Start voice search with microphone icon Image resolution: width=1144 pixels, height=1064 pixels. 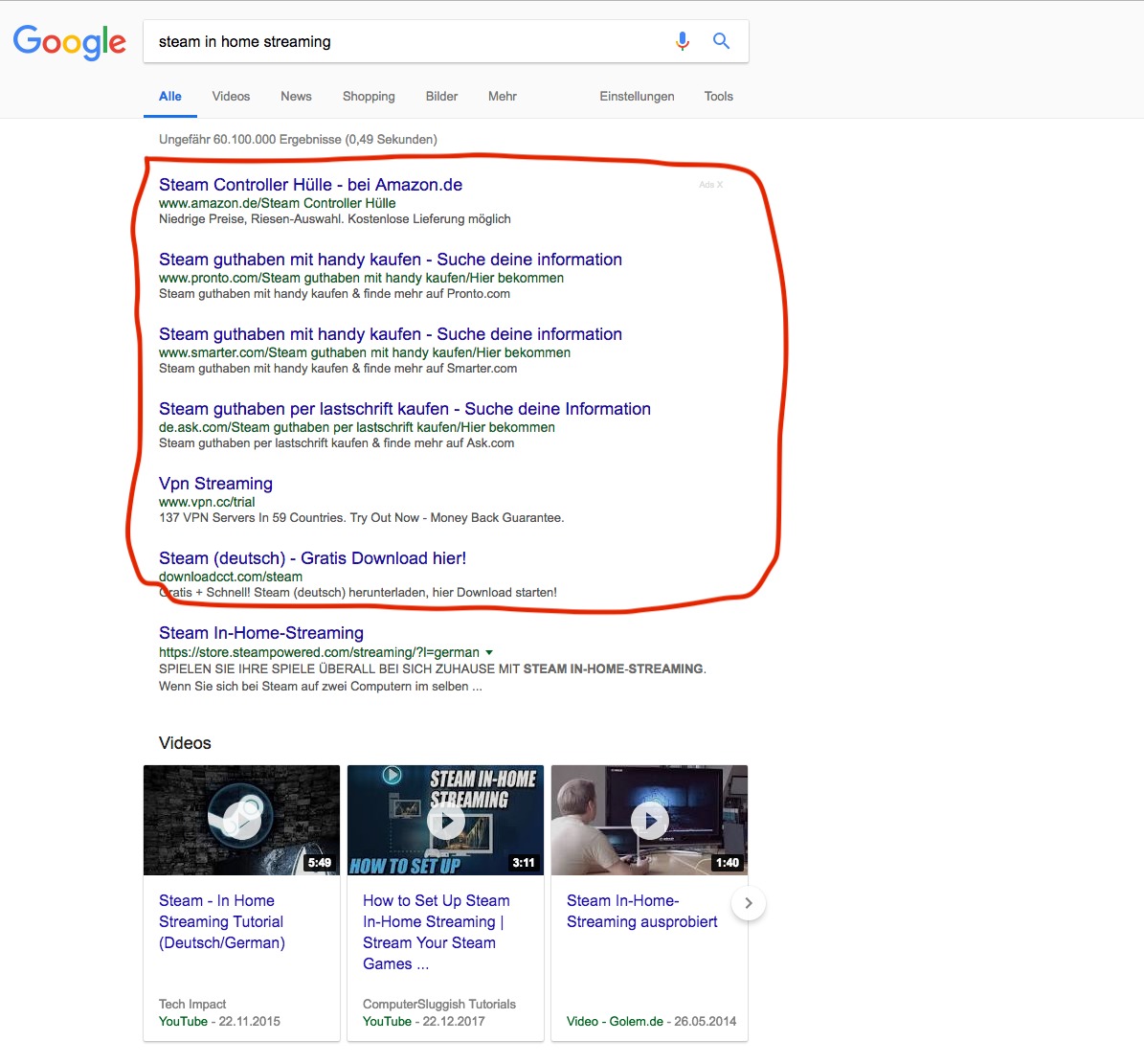click(683, 41)
